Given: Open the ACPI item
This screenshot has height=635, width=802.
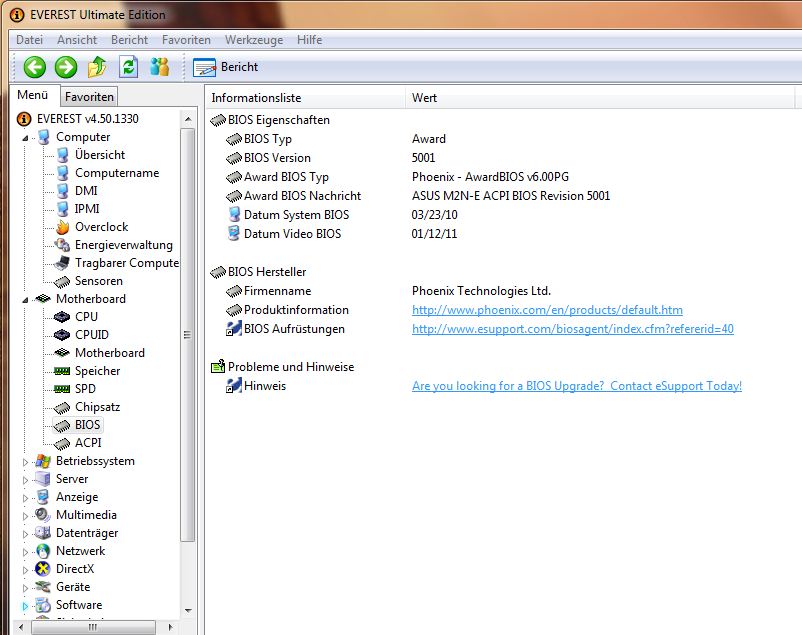Looking at the screenshot, I should pos(88,443).
